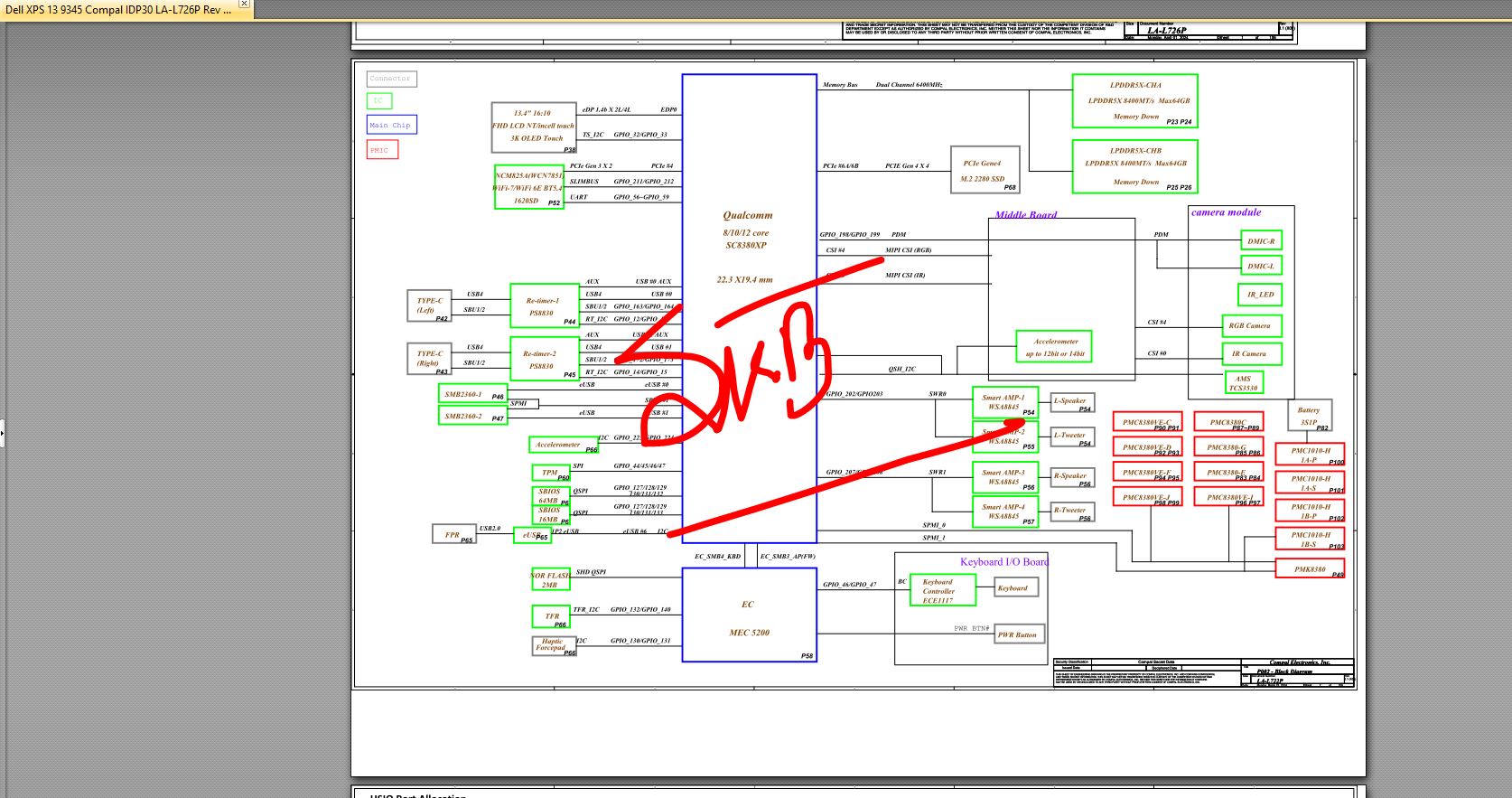
Task: Close the Dell XPS 13 9345 tab
Action: [x=243, y=4]
